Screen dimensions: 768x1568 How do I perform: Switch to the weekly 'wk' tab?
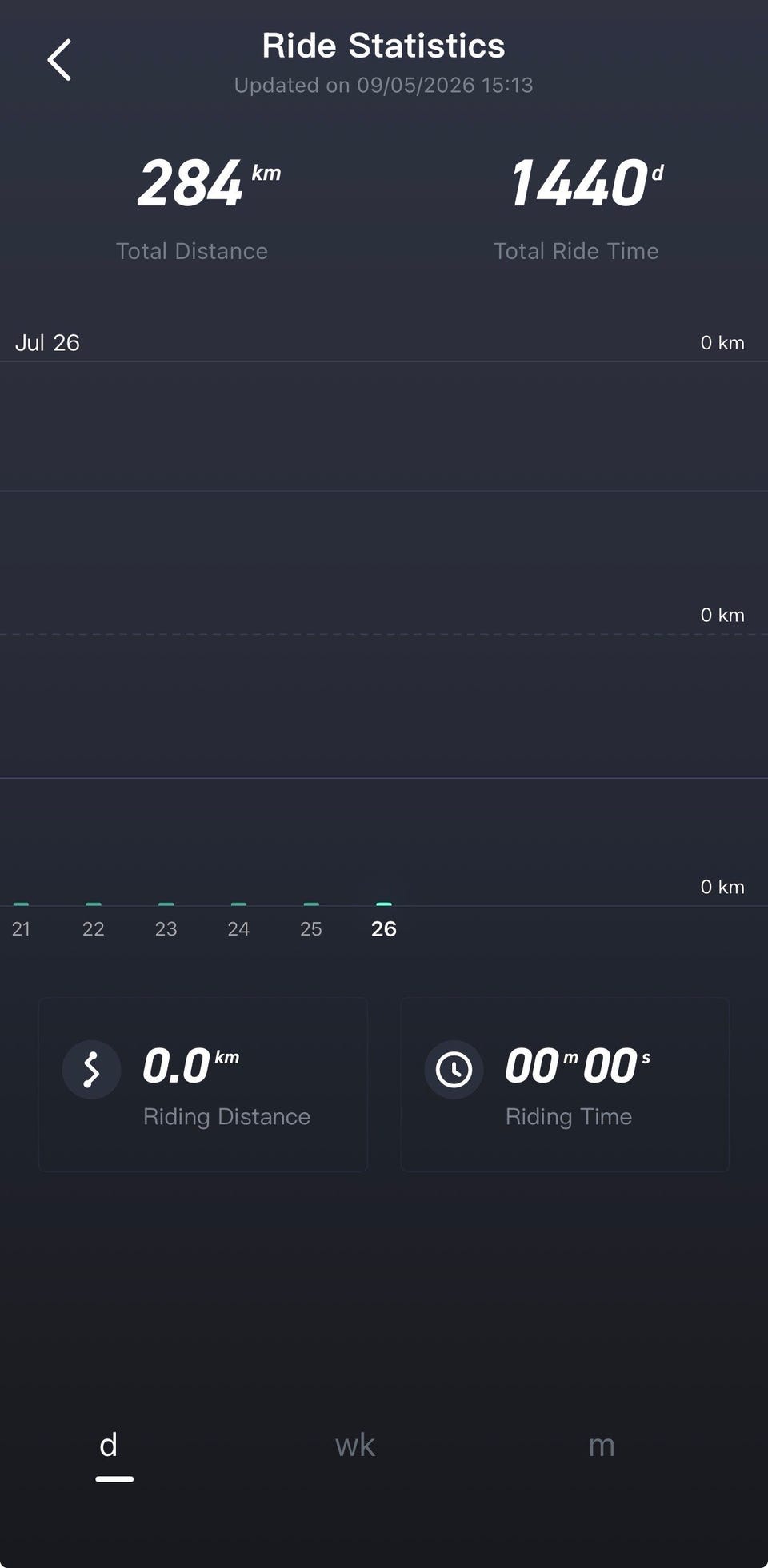(354, 1446)
